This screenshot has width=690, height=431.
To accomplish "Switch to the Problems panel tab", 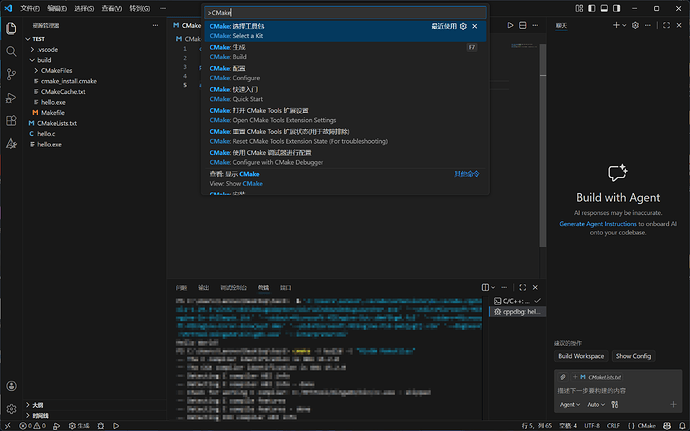I will pos(181,287).
